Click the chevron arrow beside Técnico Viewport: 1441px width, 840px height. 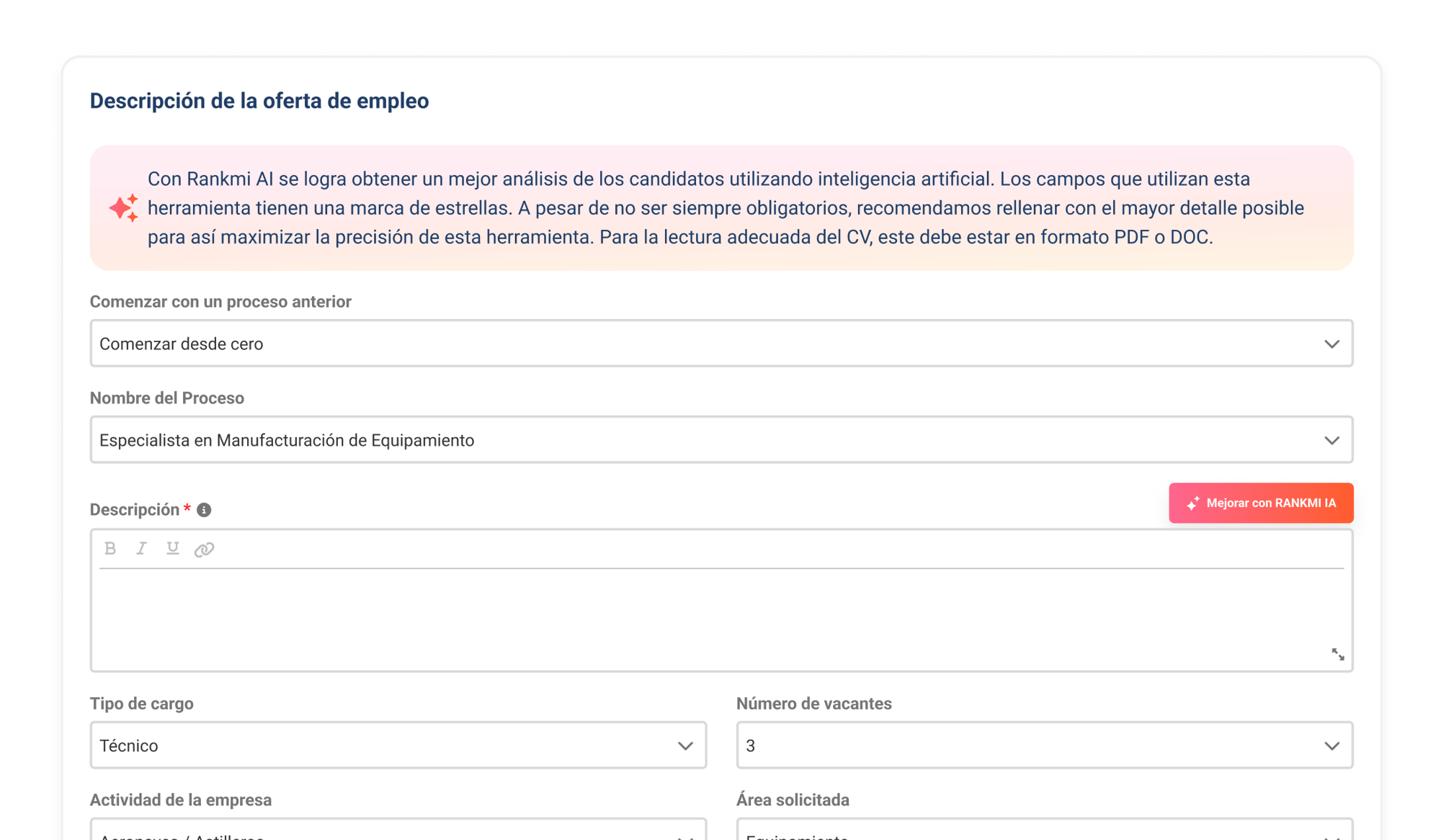pyautogui.click(x=685, y=746)
